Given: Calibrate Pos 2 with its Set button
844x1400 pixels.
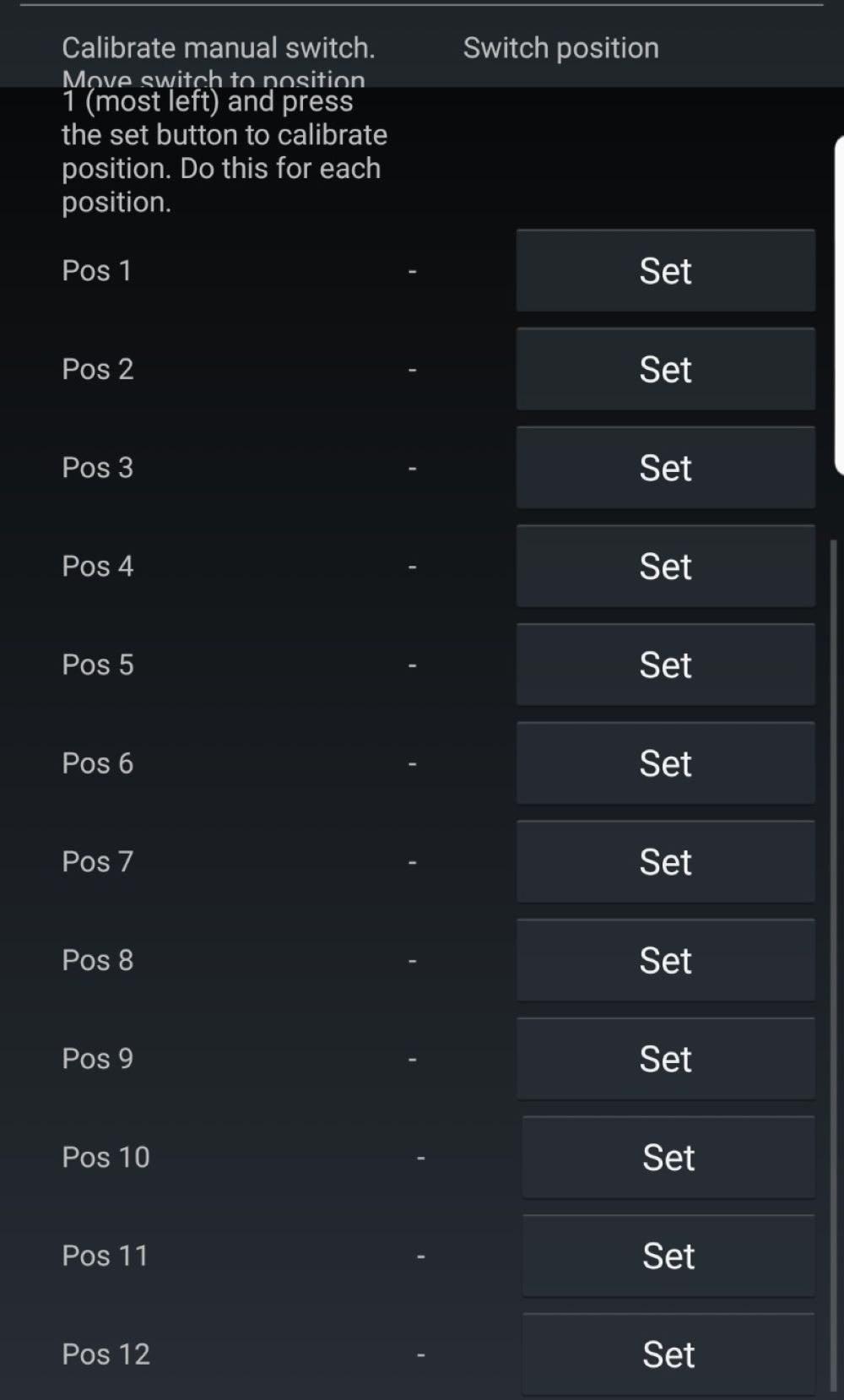Looking at the screenshot, I should [665, 369].
